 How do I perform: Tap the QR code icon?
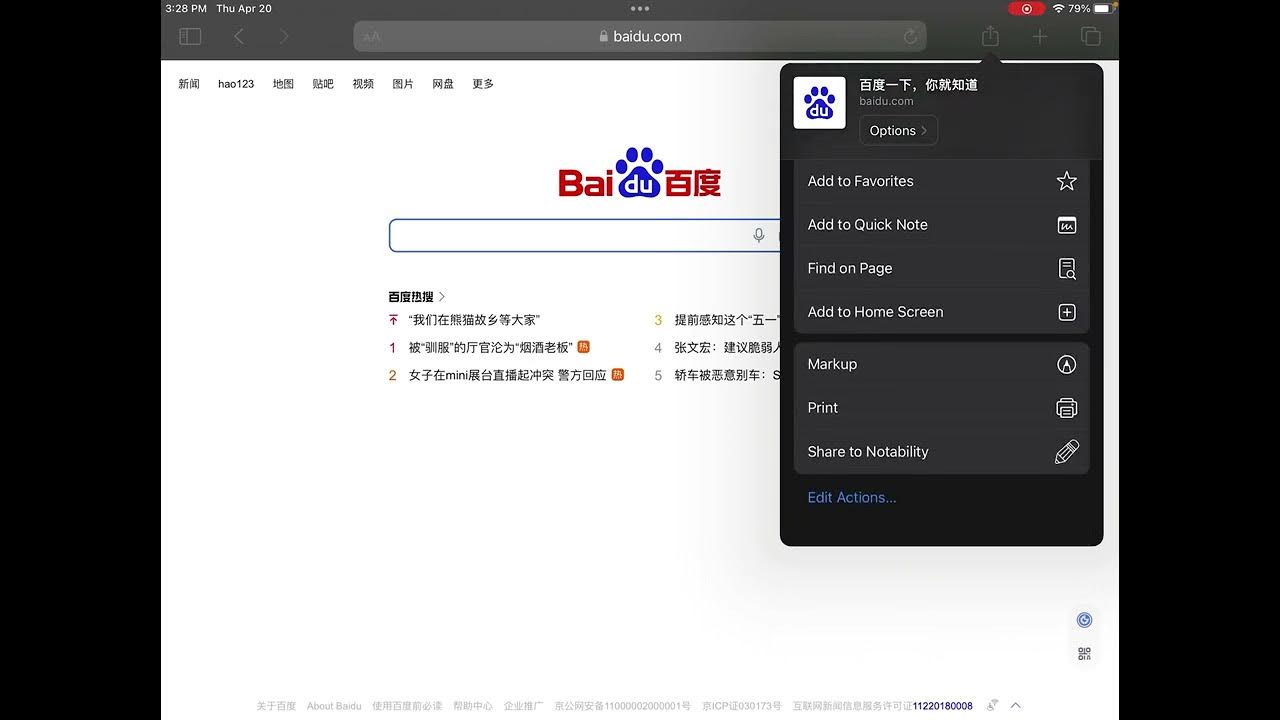point(1084,654)
